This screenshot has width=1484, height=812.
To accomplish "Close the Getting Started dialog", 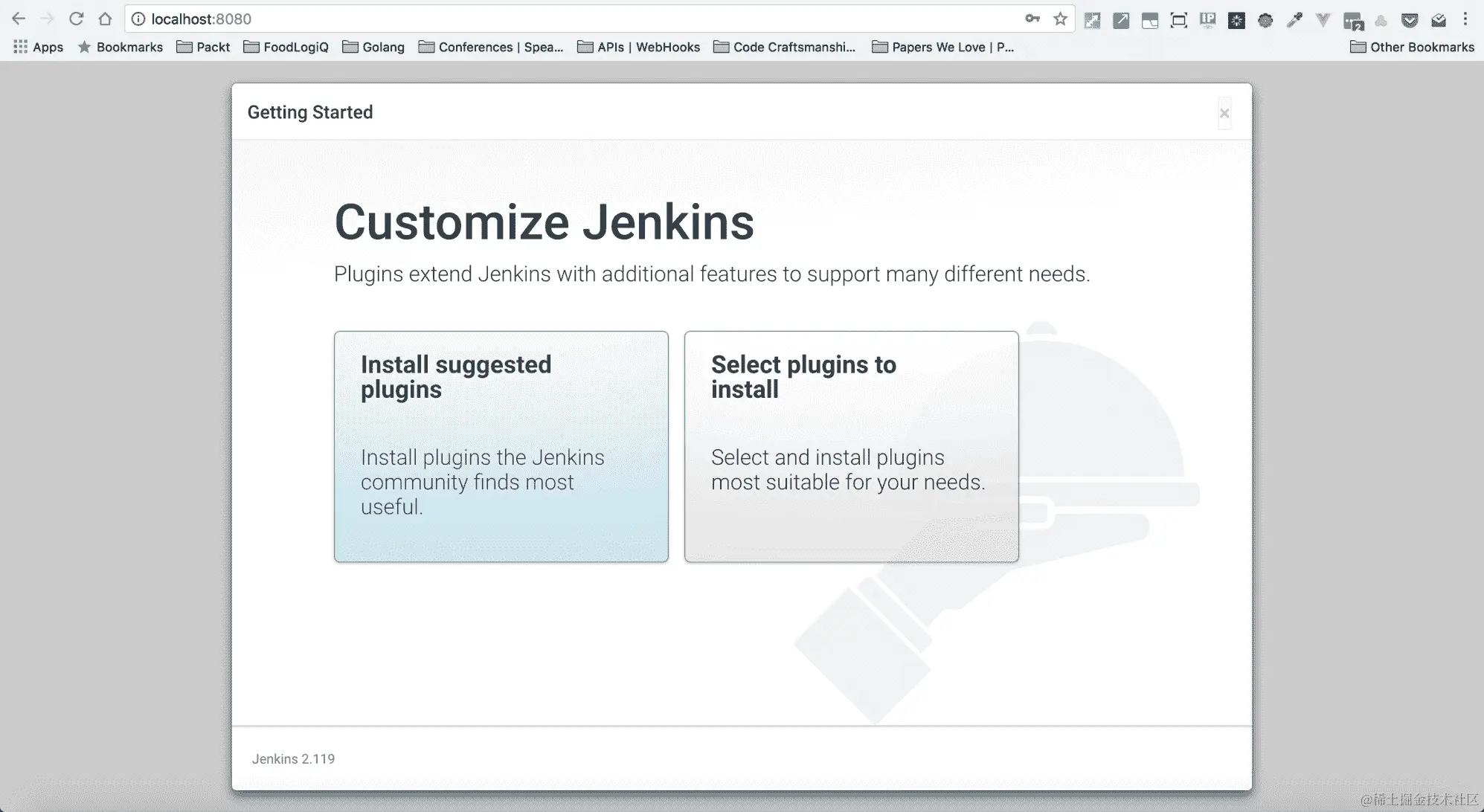I will pos(1224,113).
